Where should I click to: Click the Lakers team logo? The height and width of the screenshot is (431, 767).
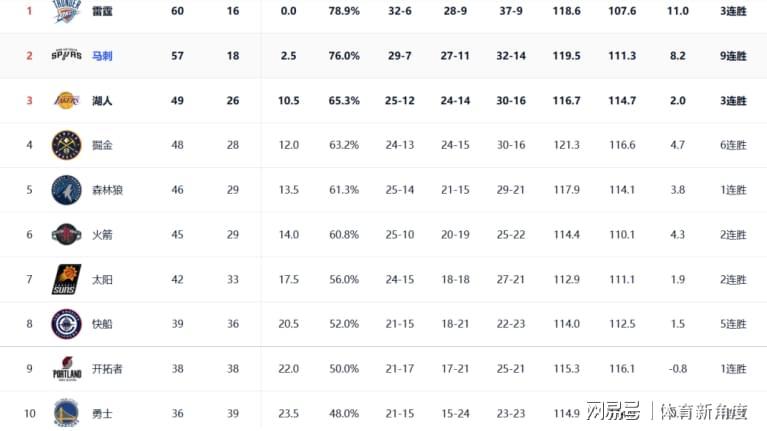[67, 100]
